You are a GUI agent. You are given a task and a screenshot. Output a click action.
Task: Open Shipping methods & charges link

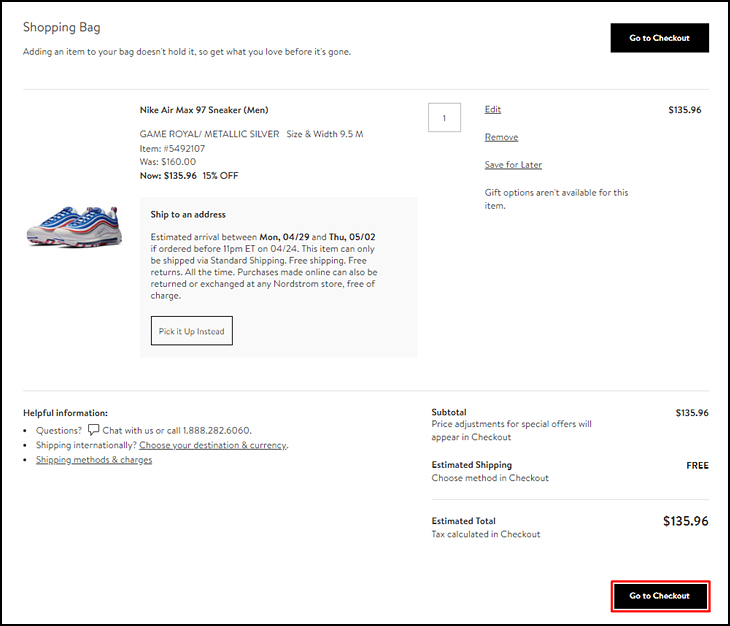94,459
